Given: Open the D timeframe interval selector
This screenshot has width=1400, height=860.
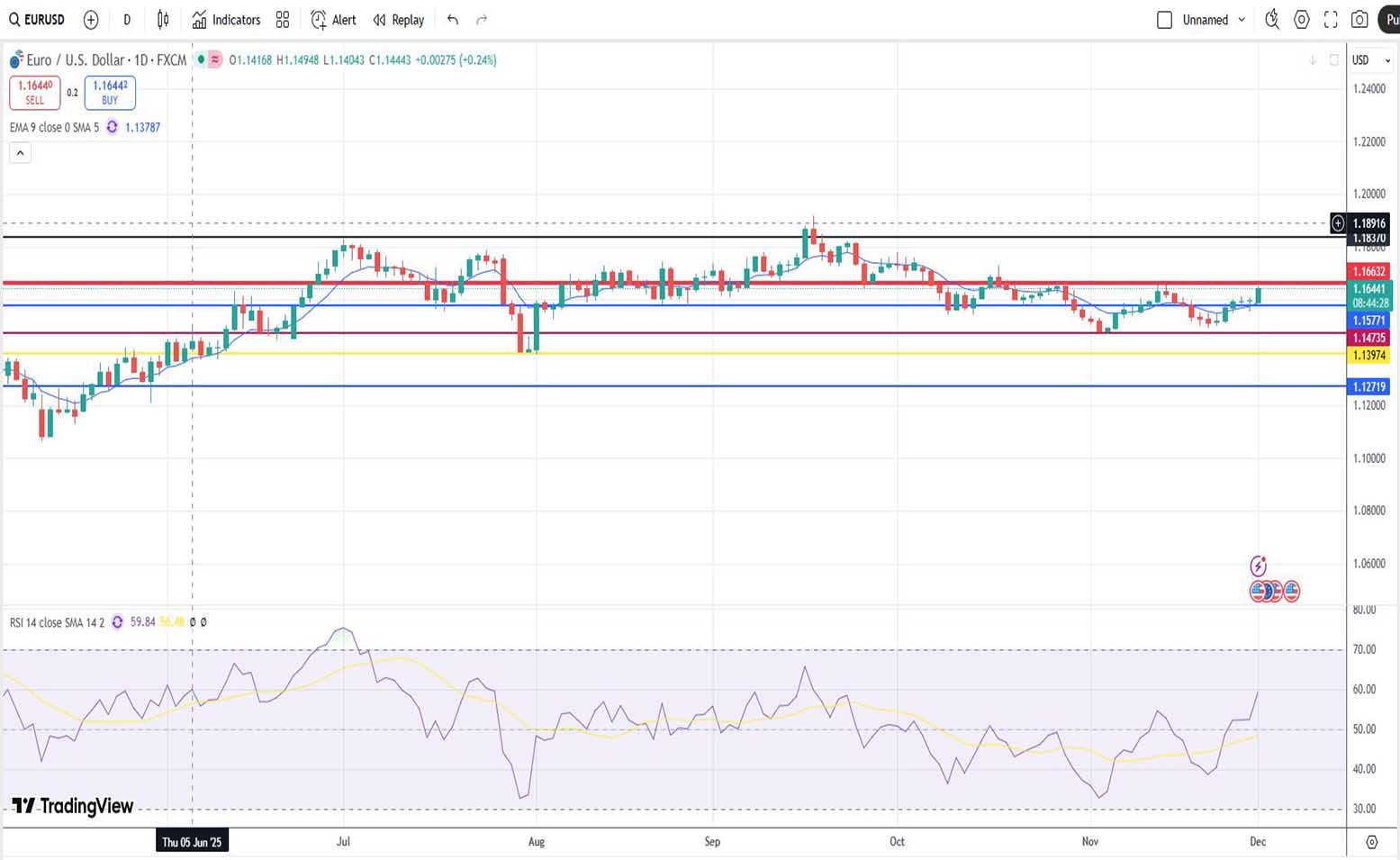Looking at the screenshot, I should pos(127,20).
